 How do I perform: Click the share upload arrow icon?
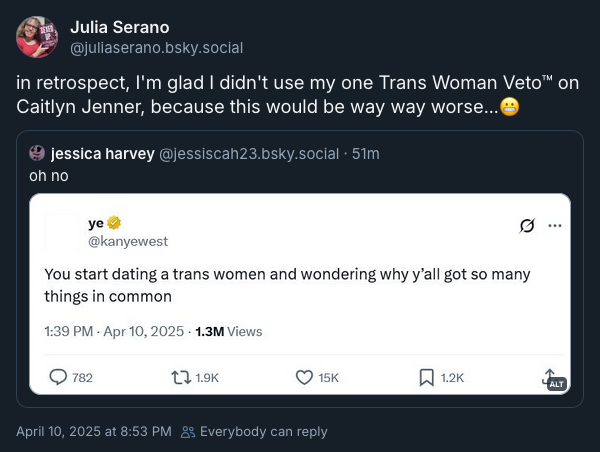548,375
